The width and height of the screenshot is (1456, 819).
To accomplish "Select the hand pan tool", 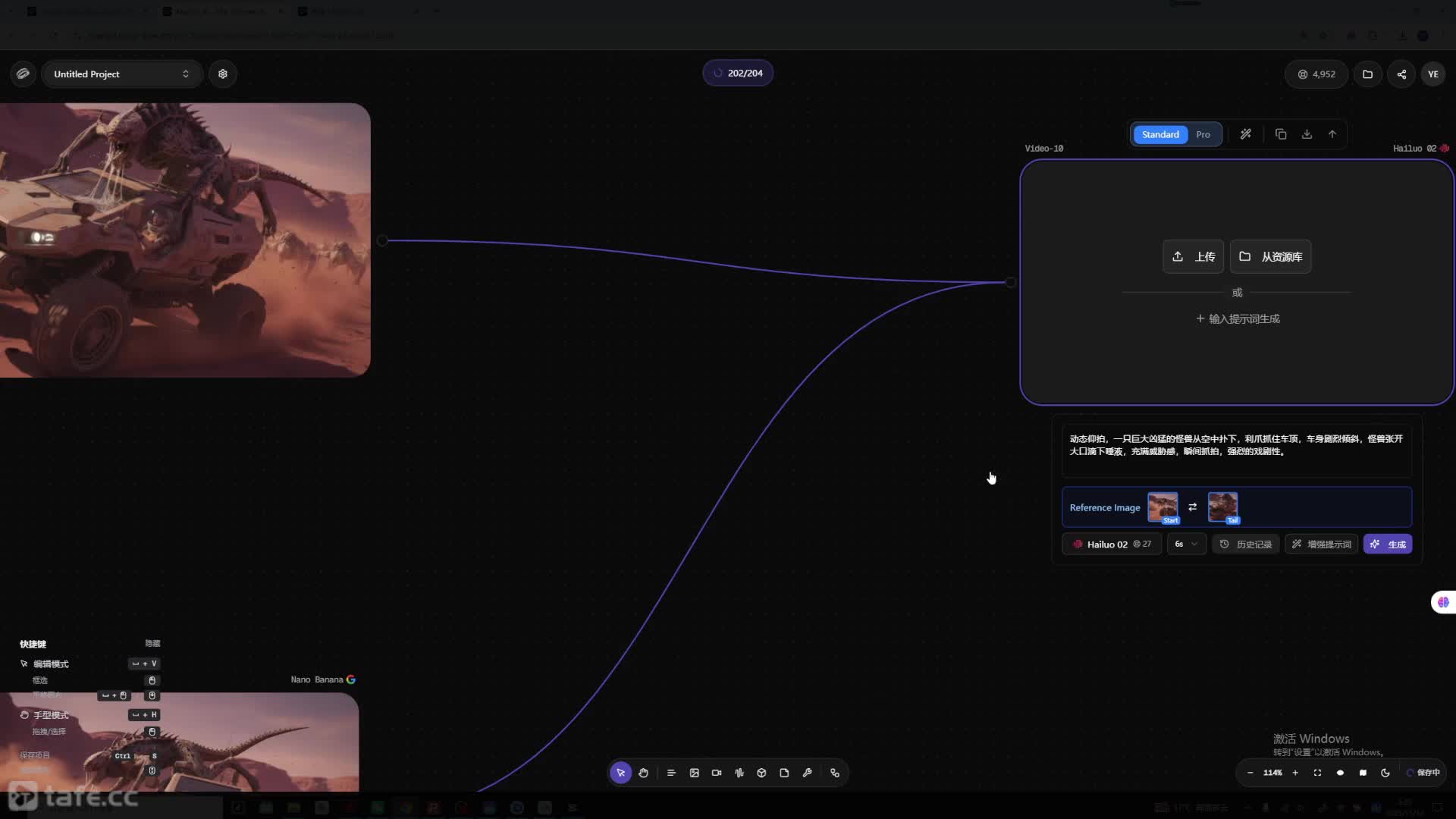I will 643,773.
